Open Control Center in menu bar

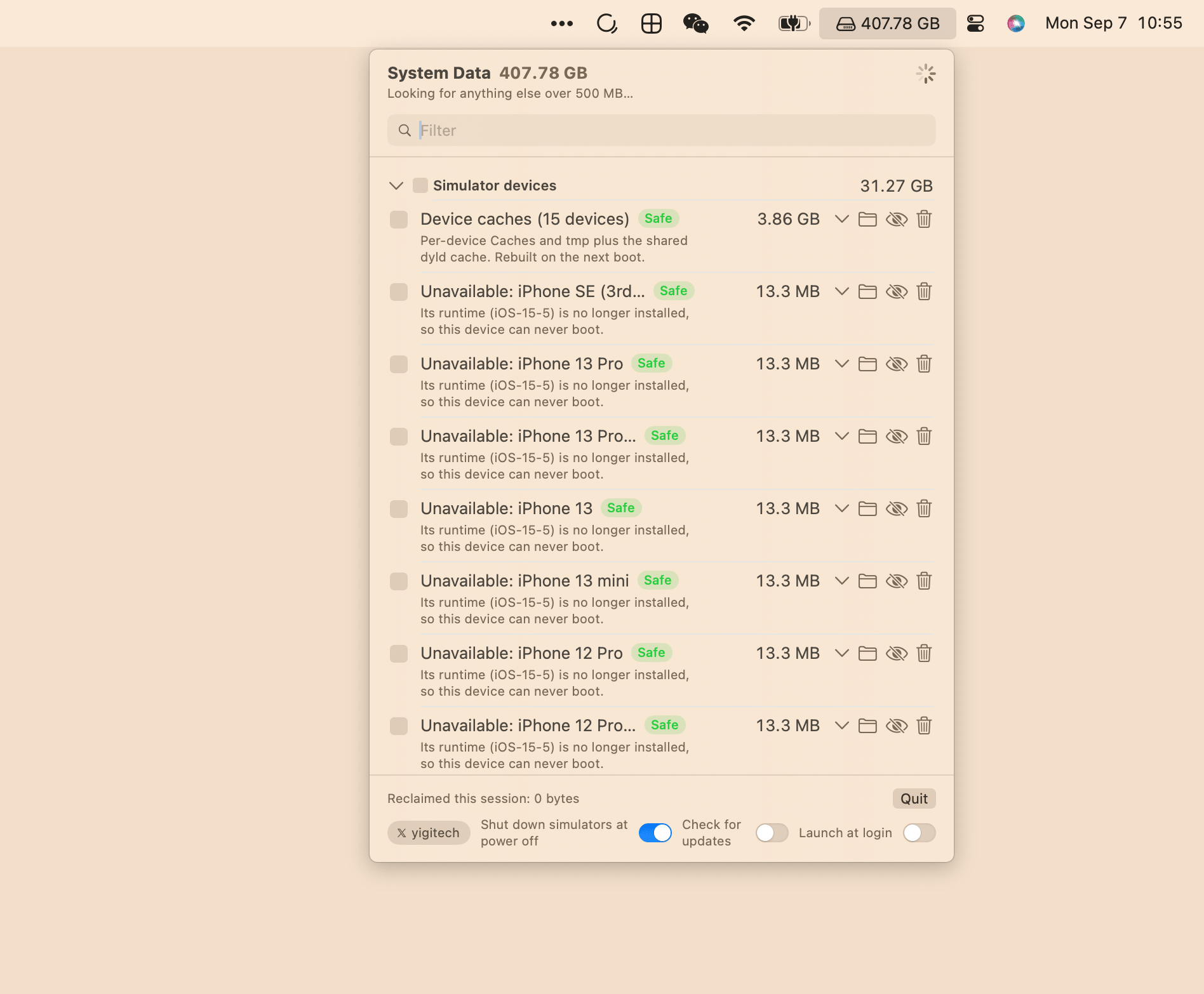(975, 23)
